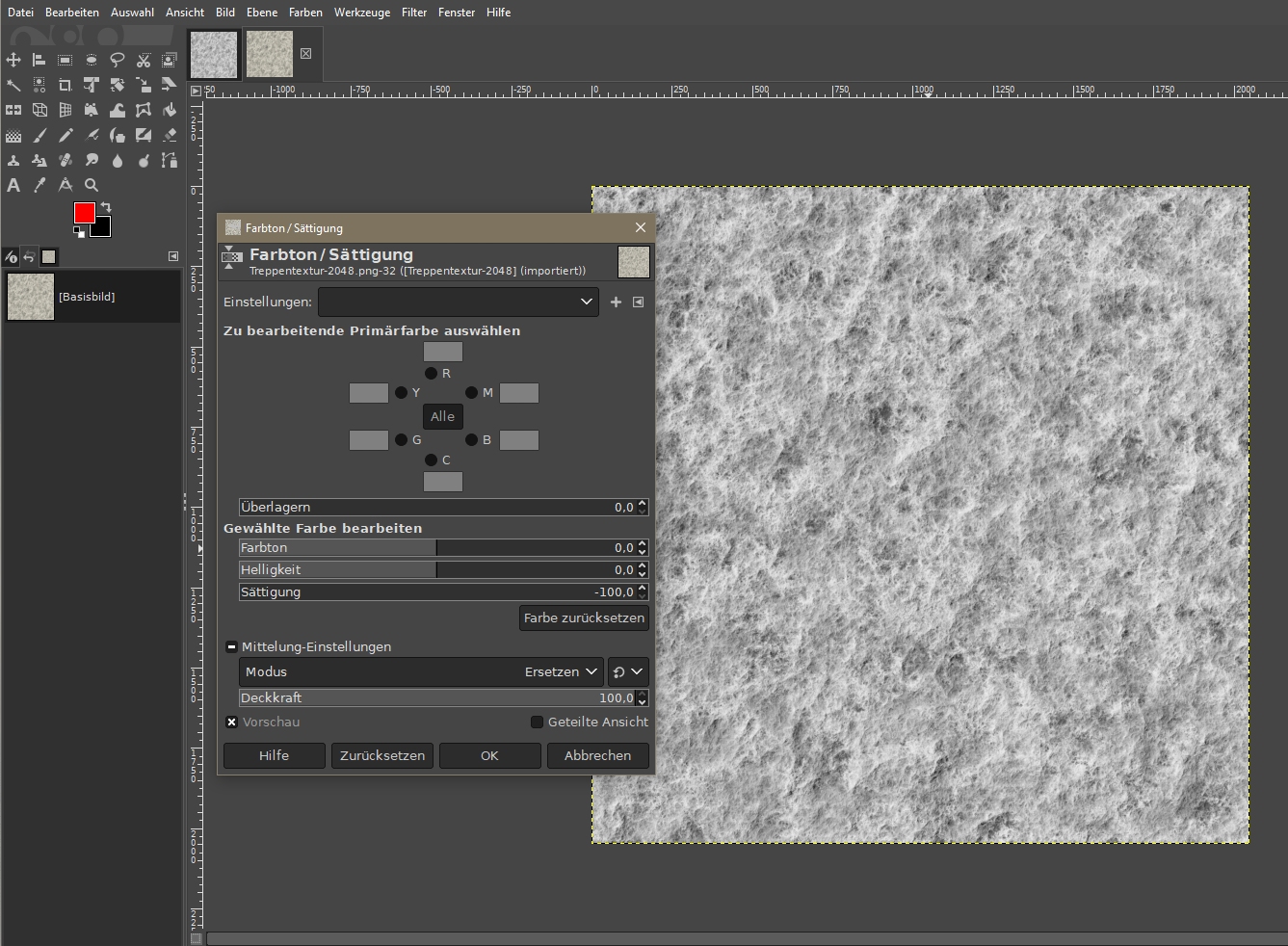Open the blend mode group switch dropdown
This screenshot has height=946, width=1288.
point(627,671)
